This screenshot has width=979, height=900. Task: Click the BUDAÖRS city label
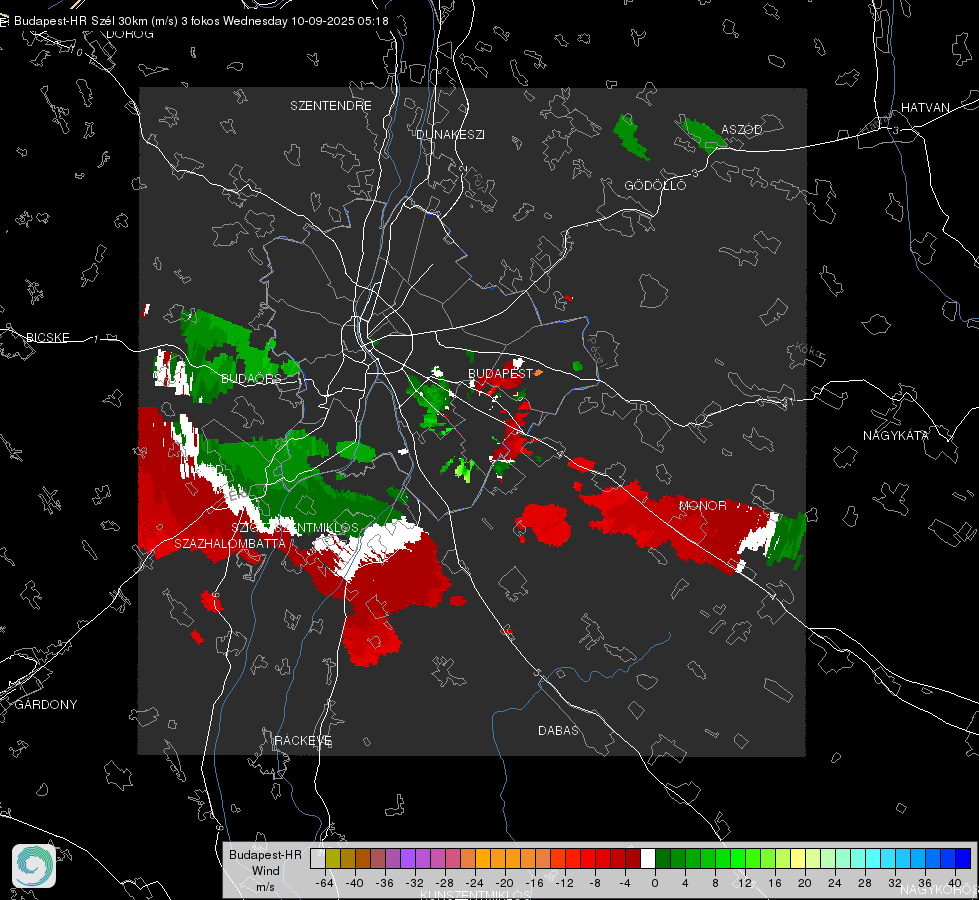click(251, 378)
